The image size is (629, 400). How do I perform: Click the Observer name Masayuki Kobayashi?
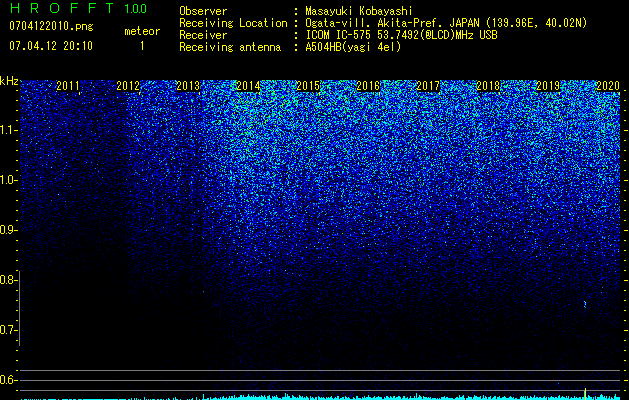(x=359, y=12)
